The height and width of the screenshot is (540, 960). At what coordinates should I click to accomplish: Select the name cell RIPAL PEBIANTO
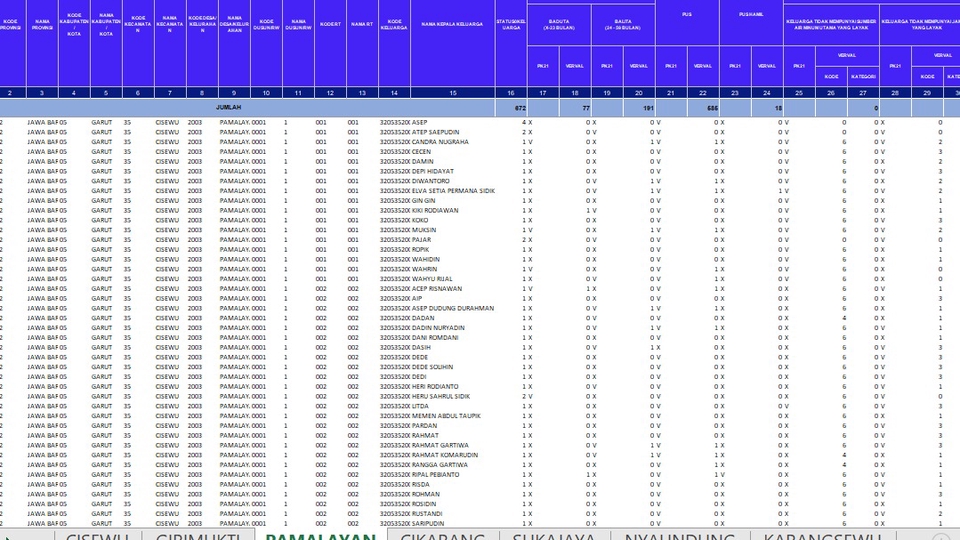tap(435, 475)
